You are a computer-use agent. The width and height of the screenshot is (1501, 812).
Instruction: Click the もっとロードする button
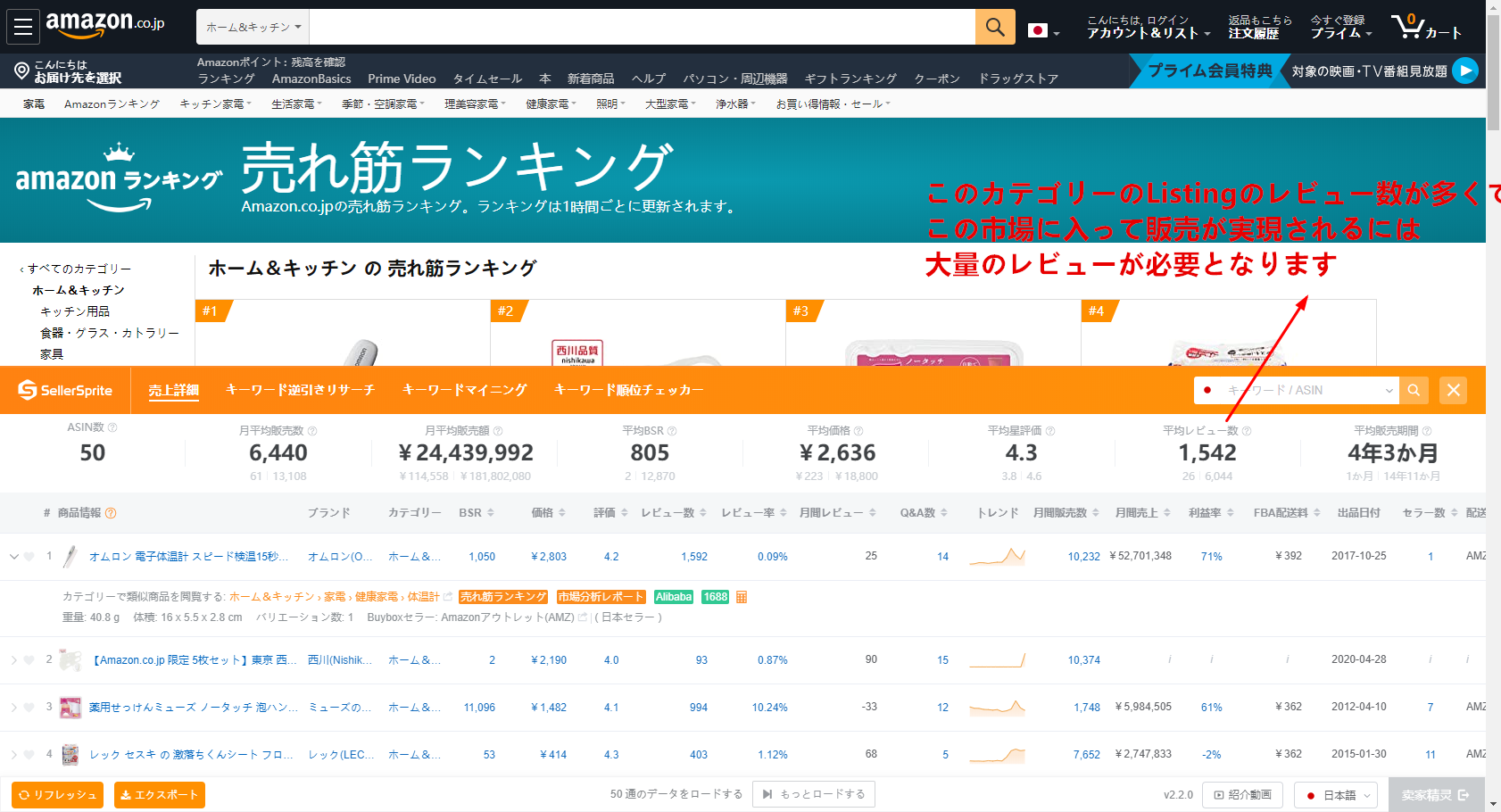pos(813,794)
